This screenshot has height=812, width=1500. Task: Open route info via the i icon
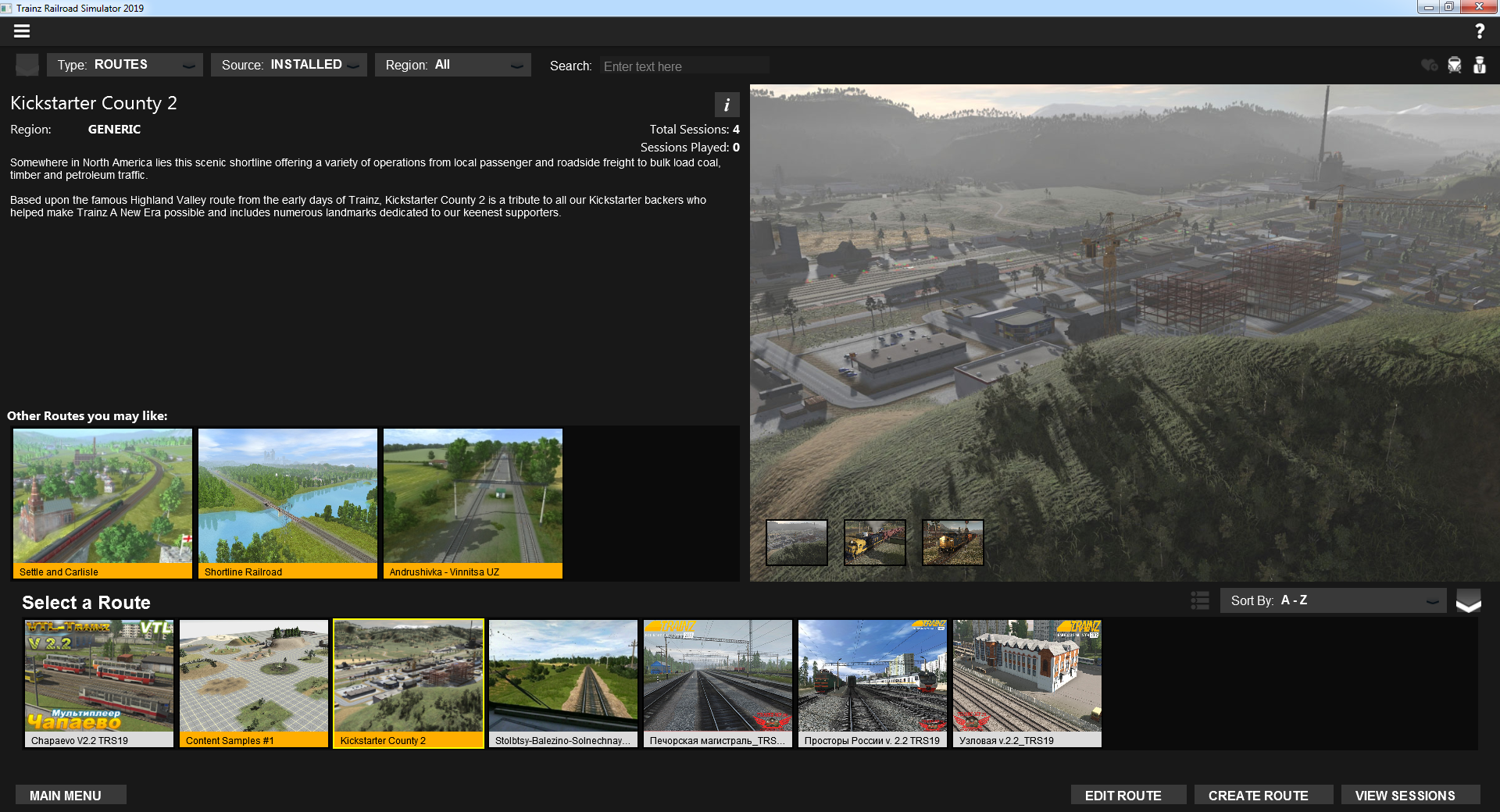727,105
